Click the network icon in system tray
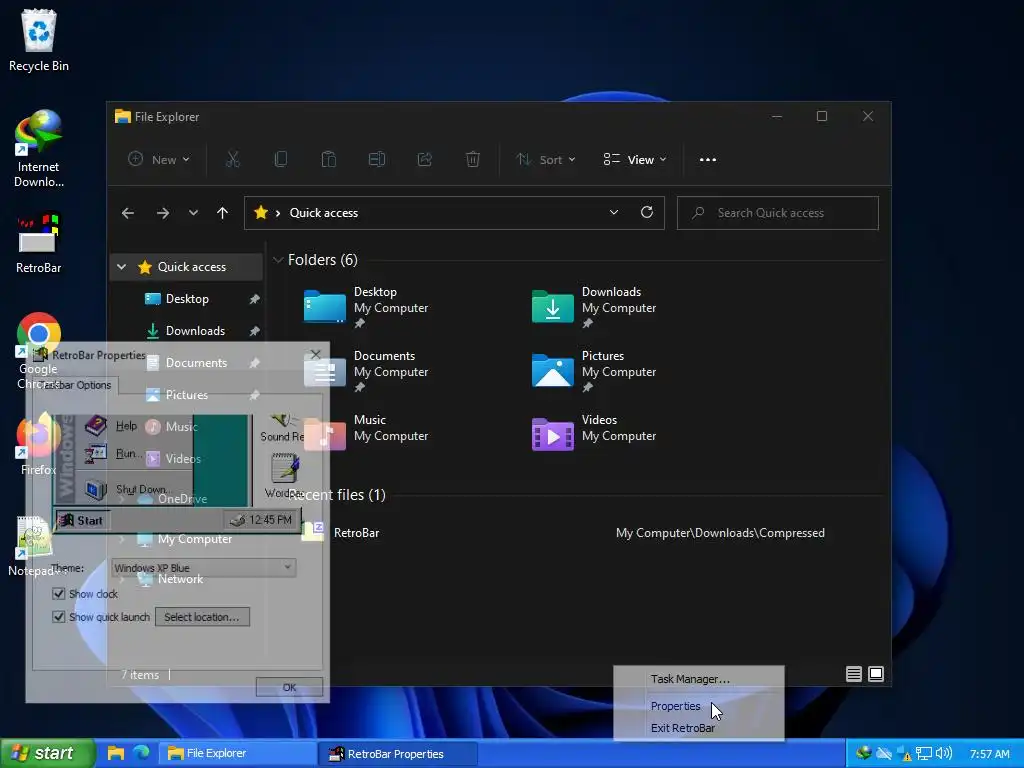 pos(923,754)
